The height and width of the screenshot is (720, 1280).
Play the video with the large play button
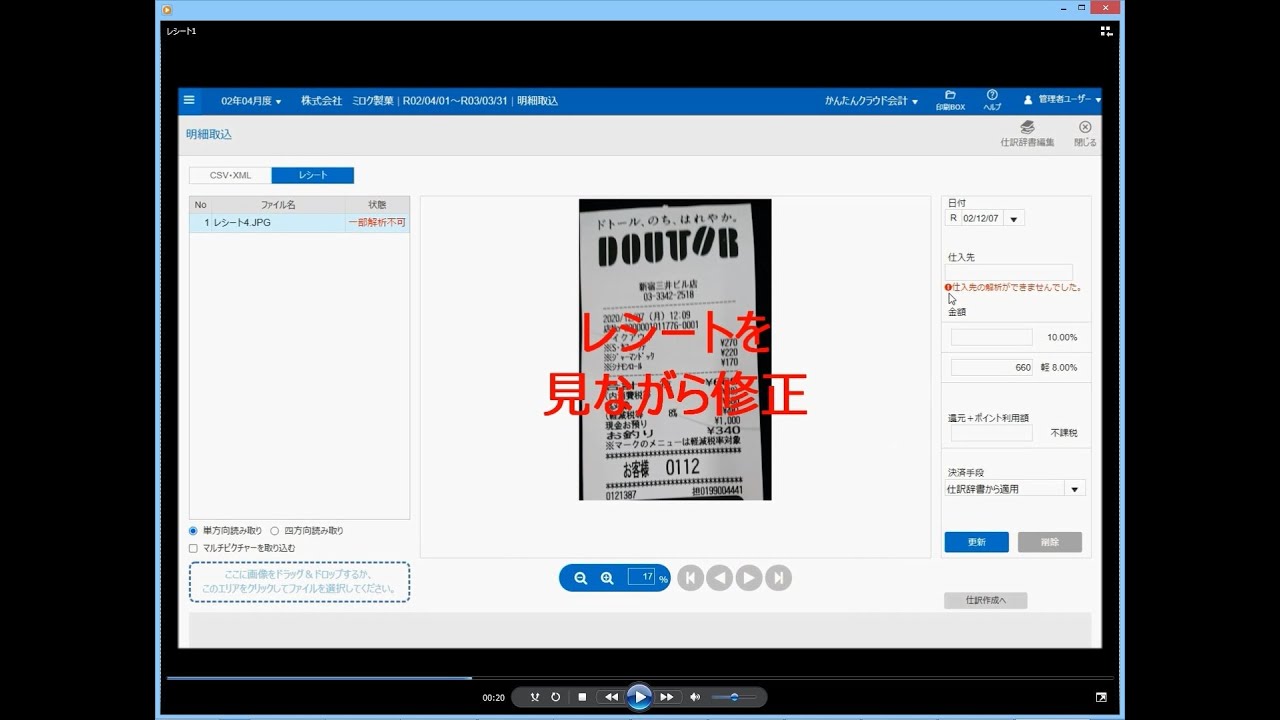click(x=639, y=697)
